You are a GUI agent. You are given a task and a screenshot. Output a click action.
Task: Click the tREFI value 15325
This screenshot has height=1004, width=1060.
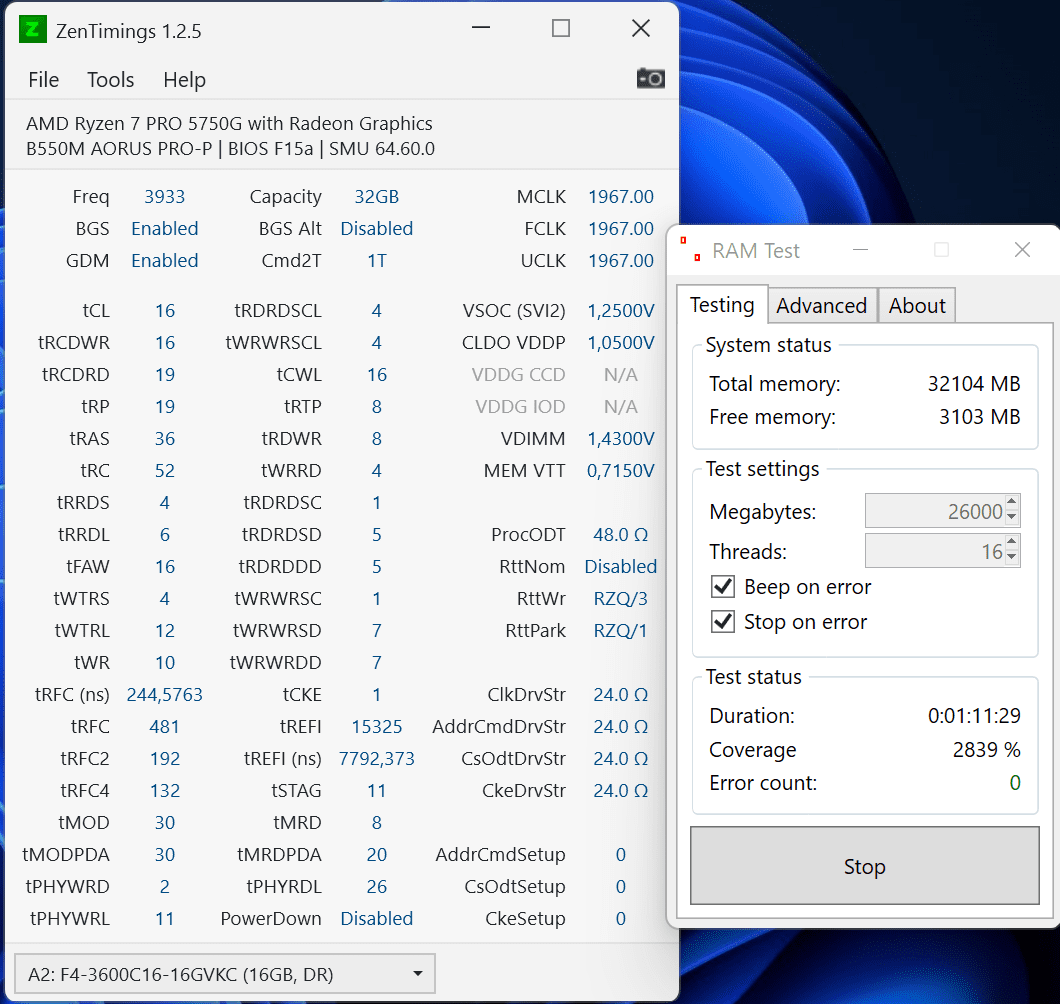(x=377, y=727)
